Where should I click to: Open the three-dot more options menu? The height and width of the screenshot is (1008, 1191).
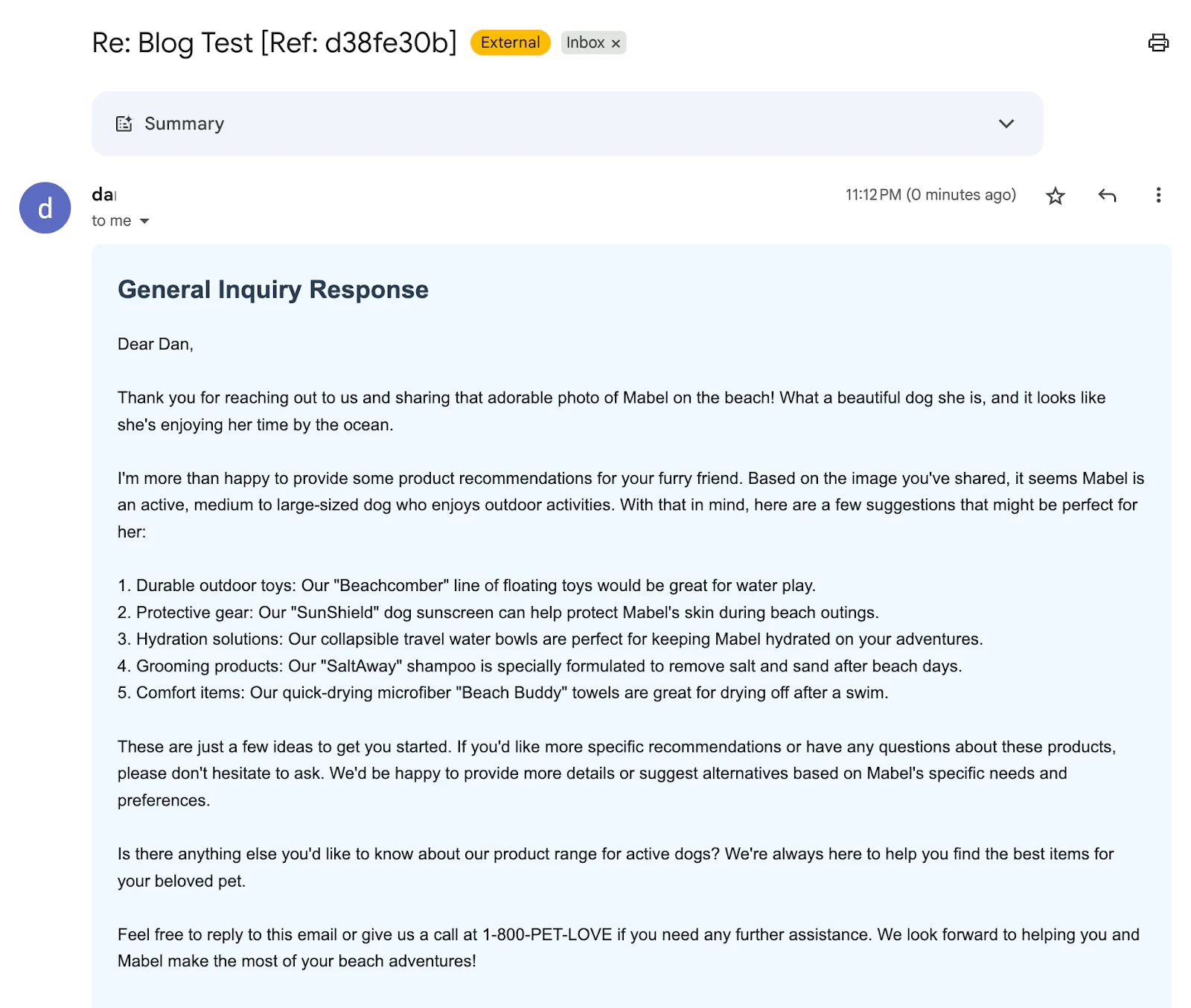[x=1158, y=195]
